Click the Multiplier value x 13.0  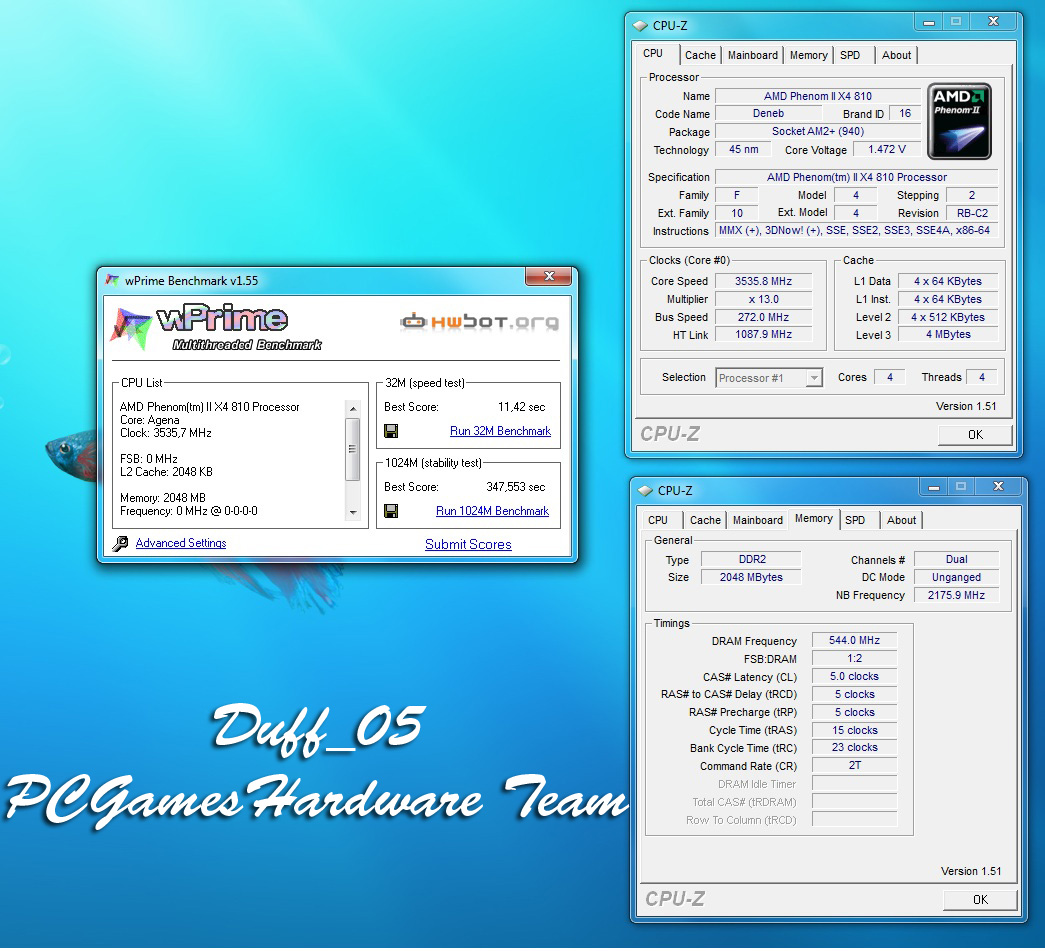click(x=763, y=299)
